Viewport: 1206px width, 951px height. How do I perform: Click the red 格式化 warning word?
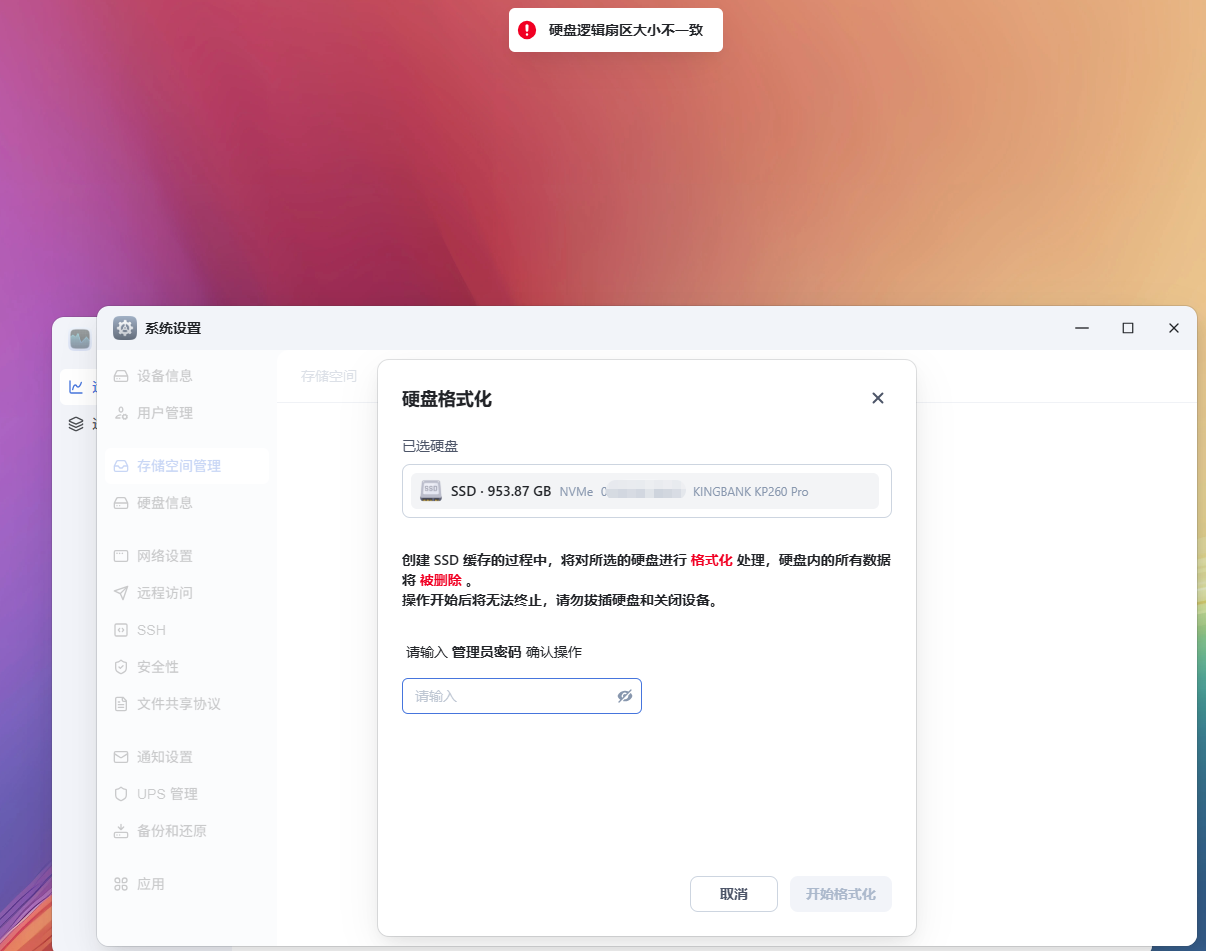coord(711,560)
